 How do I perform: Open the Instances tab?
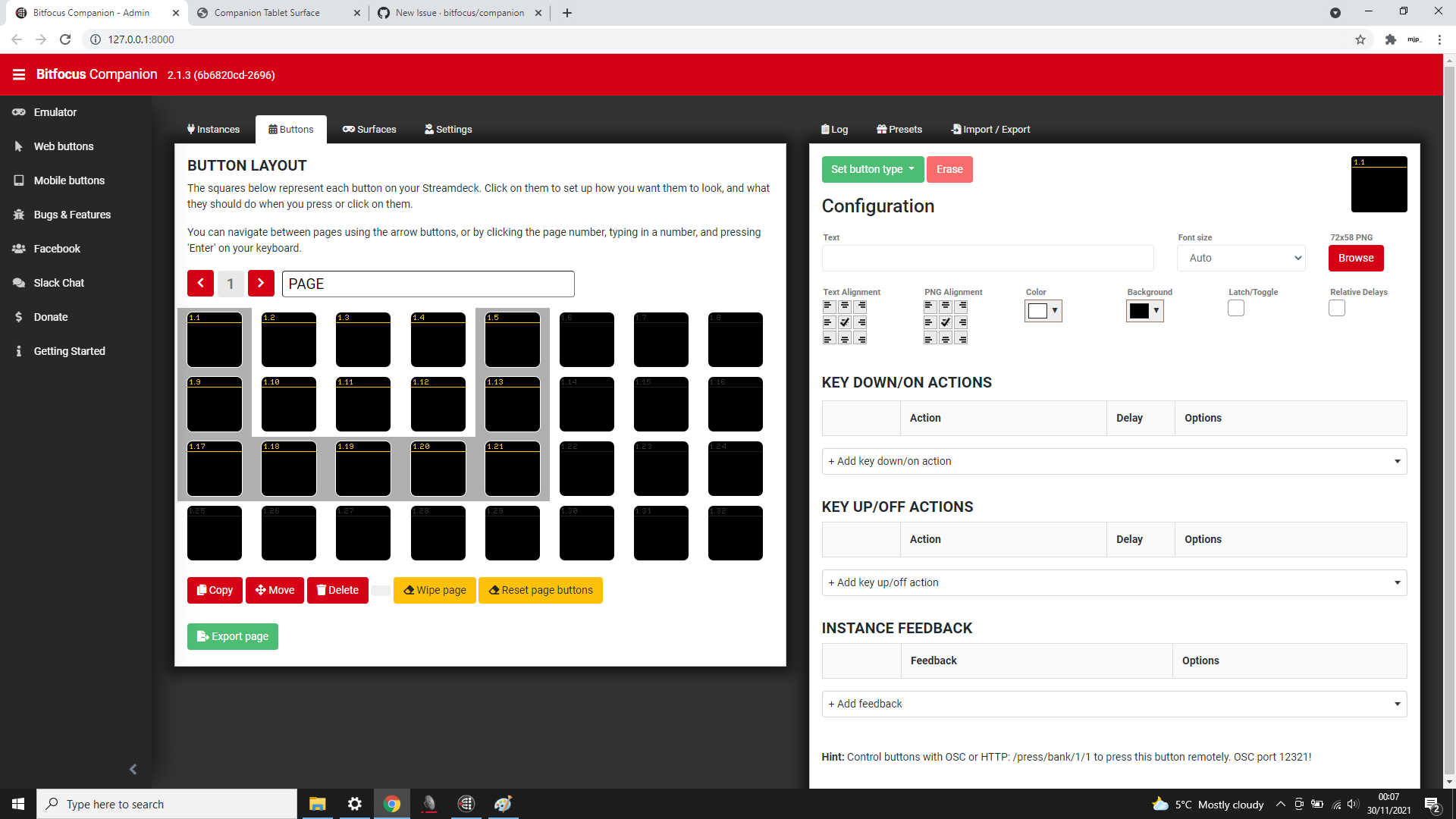(x=213, y=129)
